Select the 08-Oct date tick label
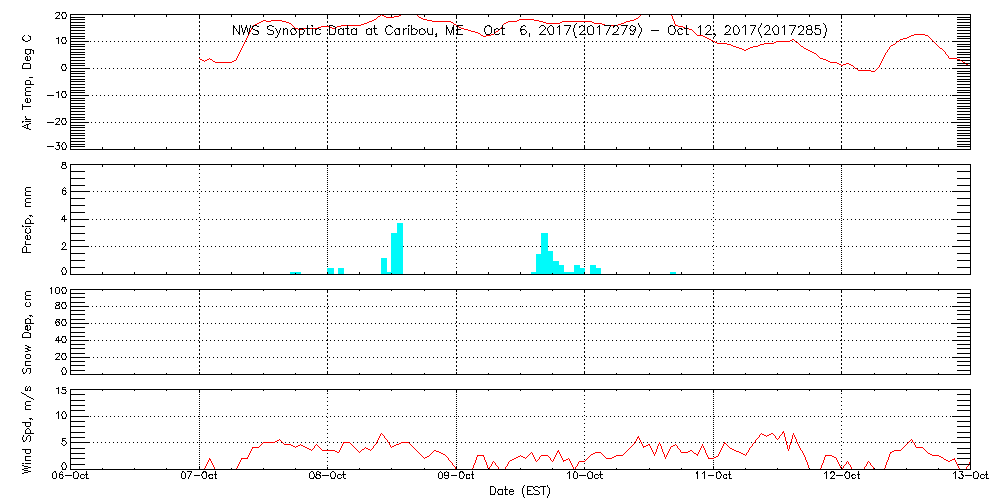The width and height of the screenshot is (1000, 500). point(328,478)
